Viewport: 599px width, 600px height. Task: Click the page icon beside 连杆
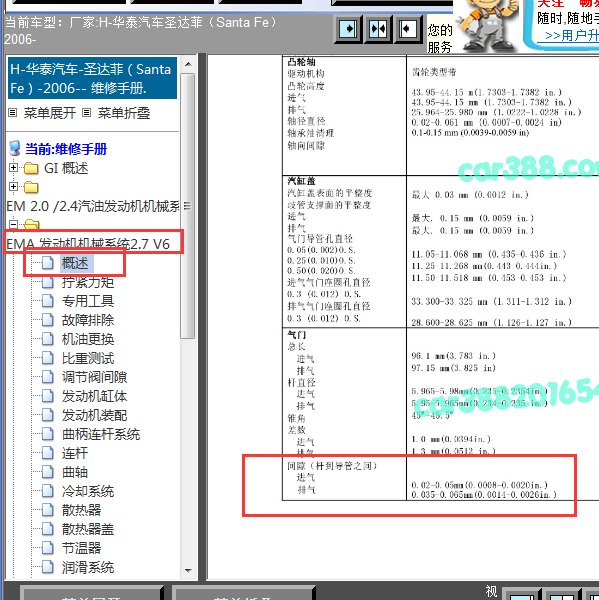pyautogui.click(x=47, y=453)
